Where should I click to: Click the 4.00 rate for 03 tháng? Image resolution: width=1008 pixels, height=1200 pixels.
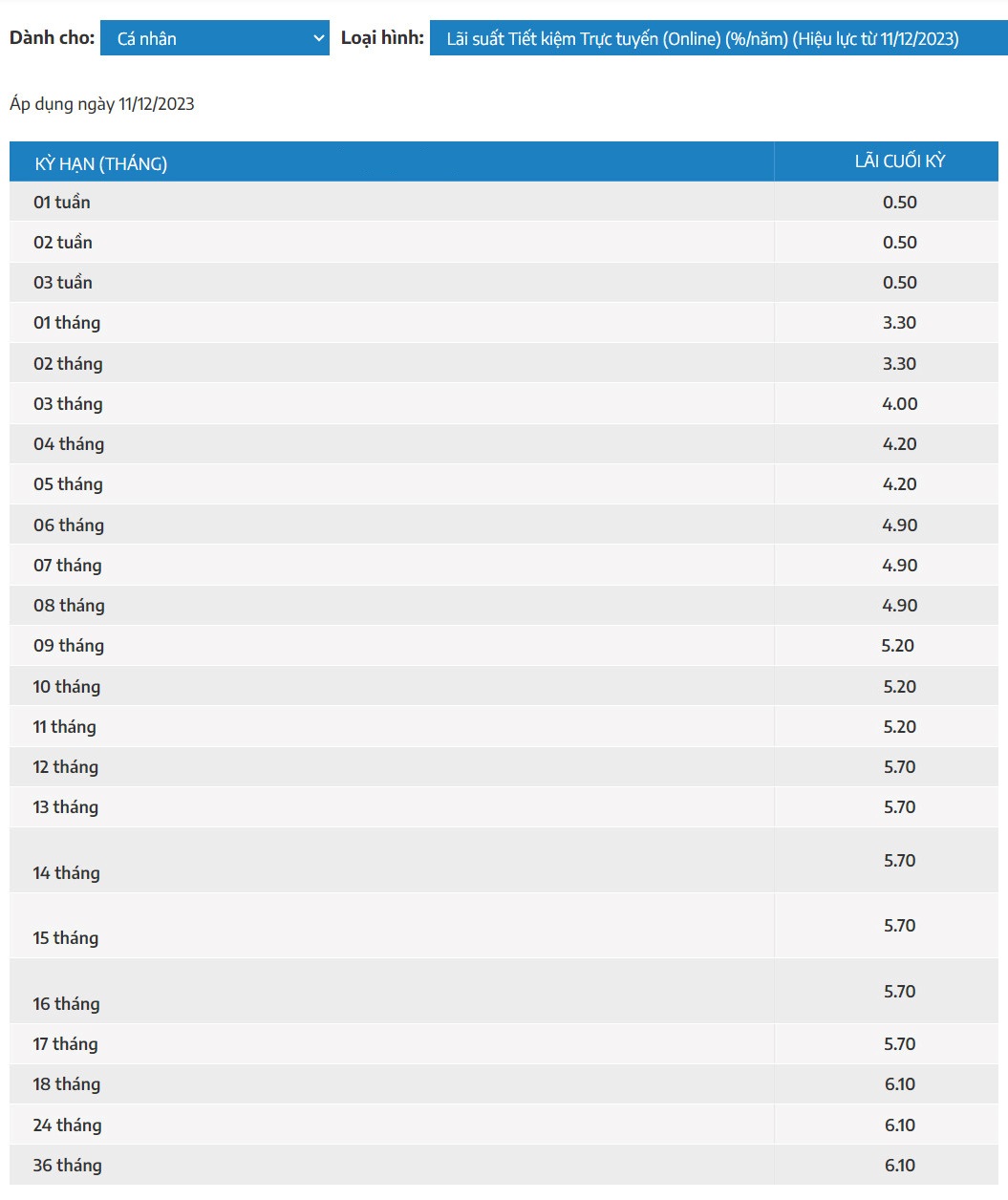[899, 404]
